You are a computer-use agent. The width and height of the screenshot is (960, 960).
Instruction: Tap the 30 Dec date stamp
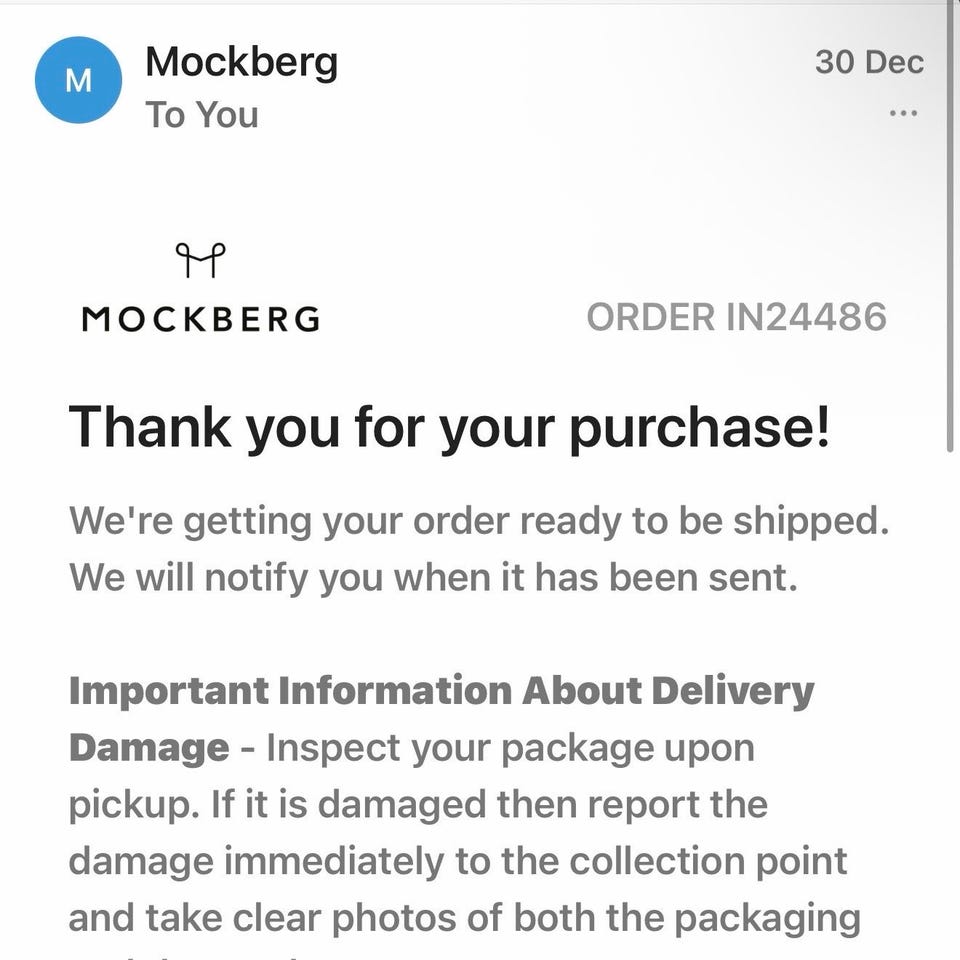pyautogui.click(x=868, y=62)
